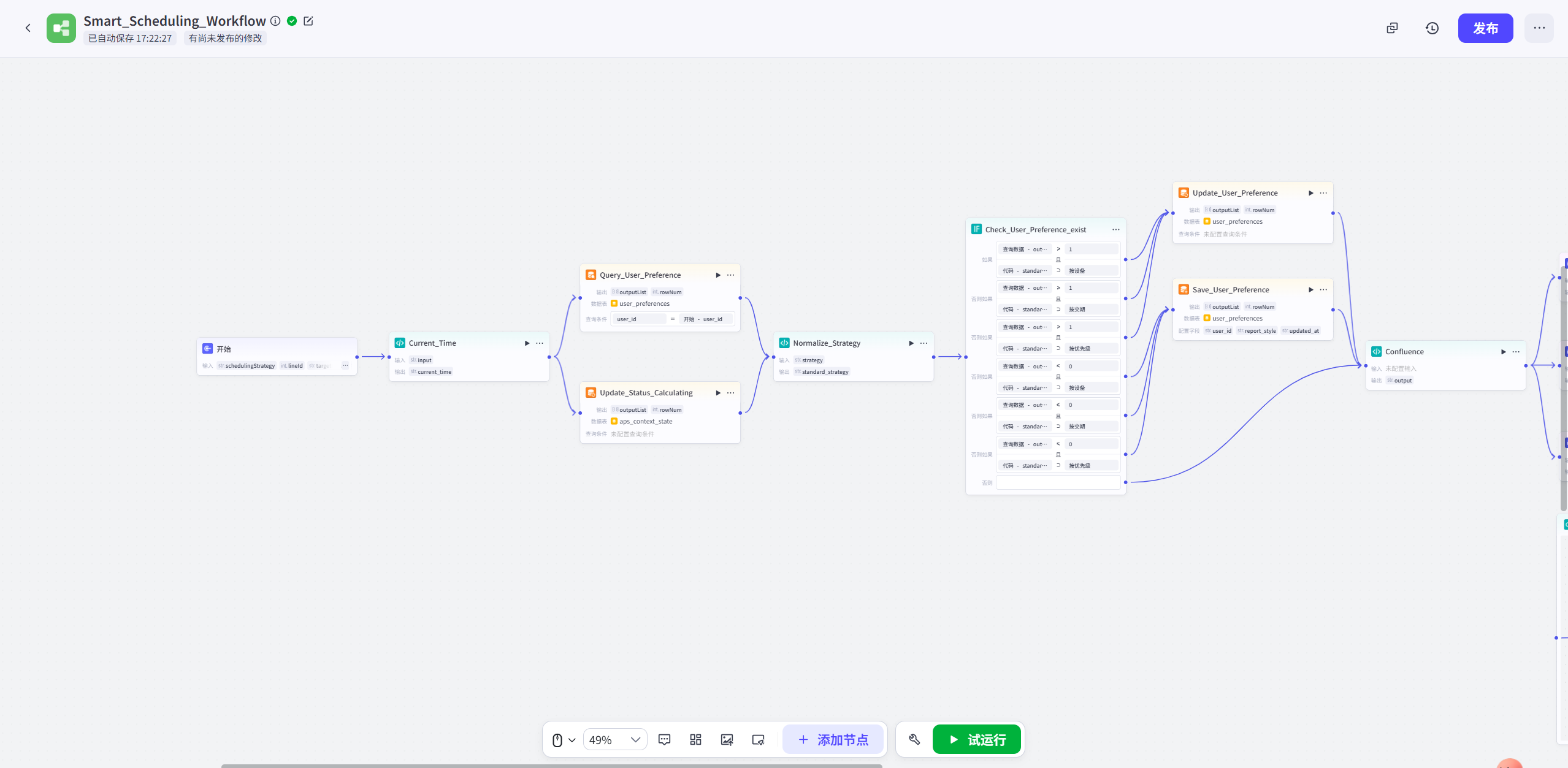The height and width of the screenshot is (768, 1568).
Task: Start a test run with 试运行
Action: point(977,740)
